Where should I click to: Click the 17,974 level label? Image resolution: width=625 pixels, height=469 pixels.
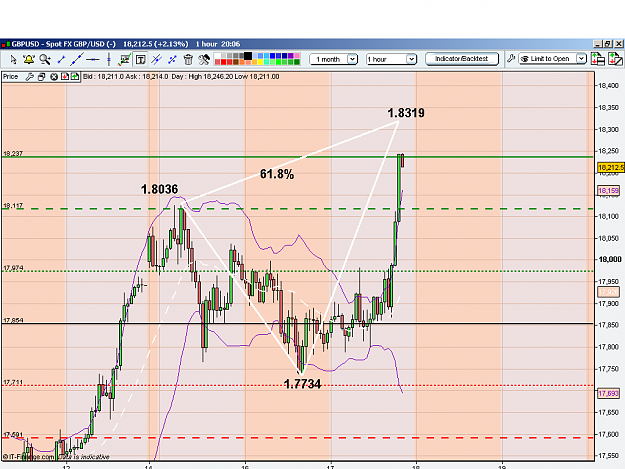pos(13,268)
